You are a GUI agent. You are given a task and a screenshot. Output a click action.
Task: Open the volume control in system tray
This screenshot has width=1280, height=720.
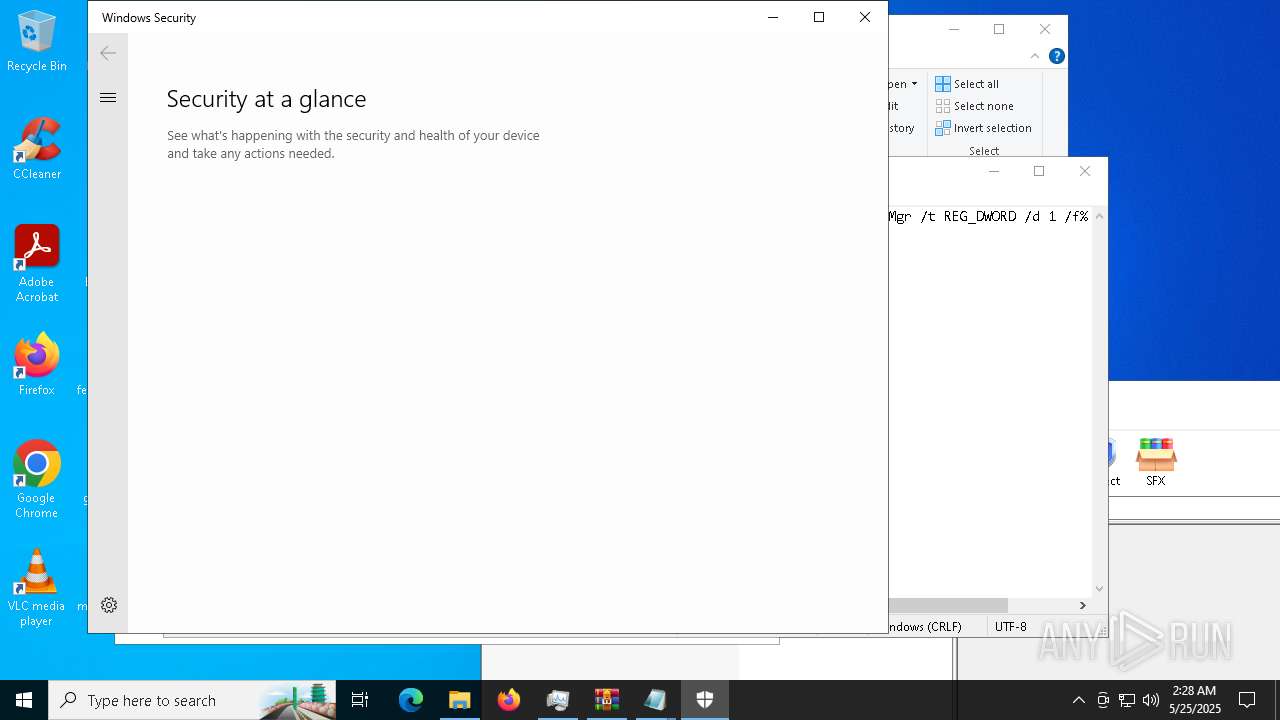point(1151,700)
